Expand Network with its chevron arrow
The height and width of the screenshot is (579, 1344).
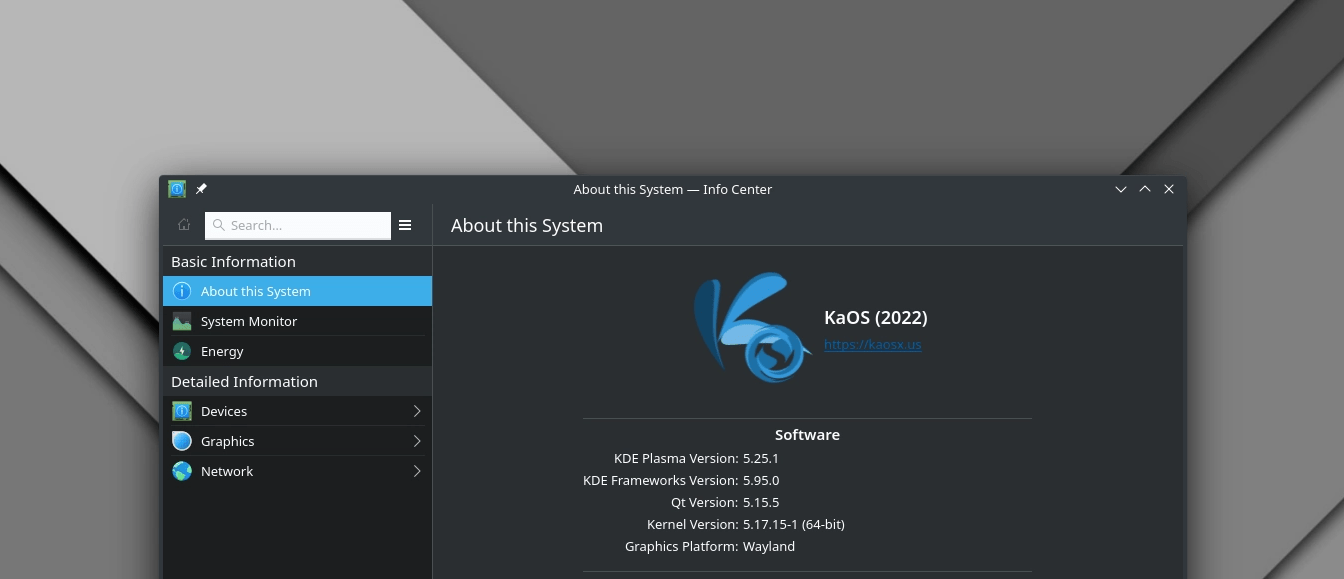[x=417, y=471]
